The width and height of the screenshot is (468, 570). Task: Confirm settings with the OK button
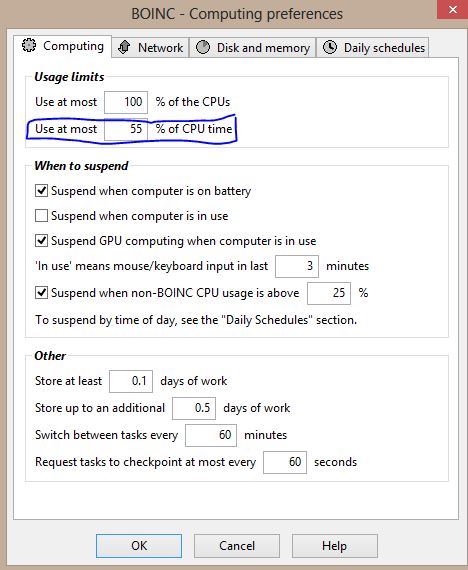coord(139,546)
